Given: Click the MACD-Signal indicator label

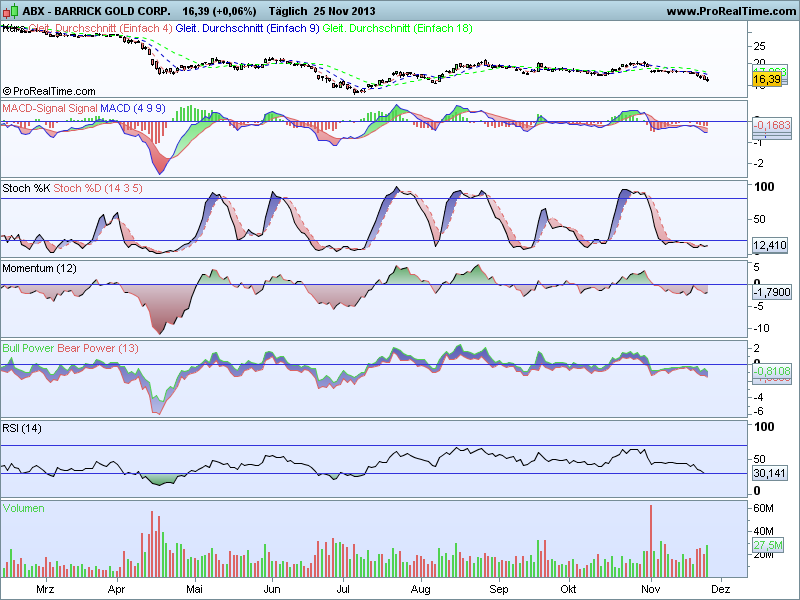Looking at the screenshot, I should [x=50, y=108].
